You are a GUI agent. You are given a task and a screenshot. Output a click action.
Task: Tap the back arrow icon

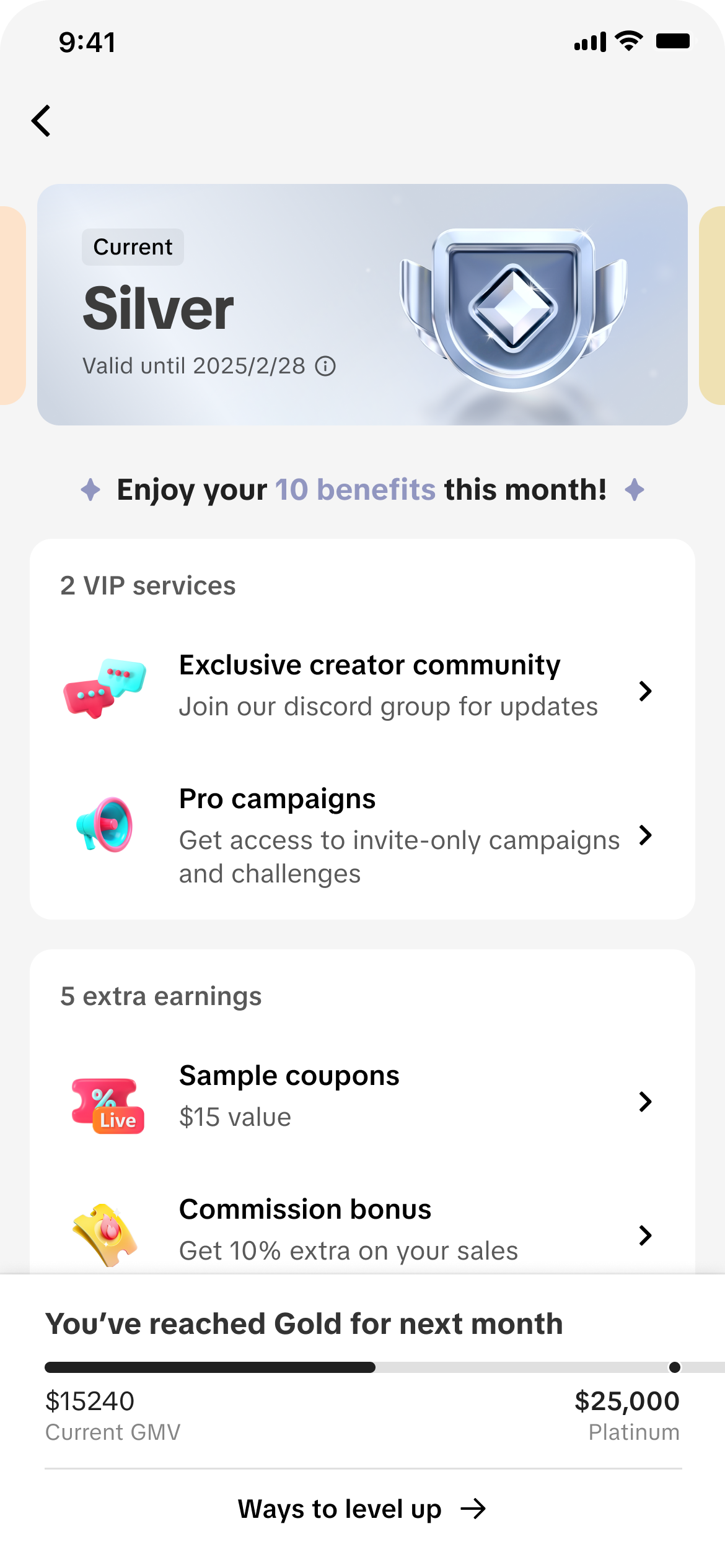[42, 120]
